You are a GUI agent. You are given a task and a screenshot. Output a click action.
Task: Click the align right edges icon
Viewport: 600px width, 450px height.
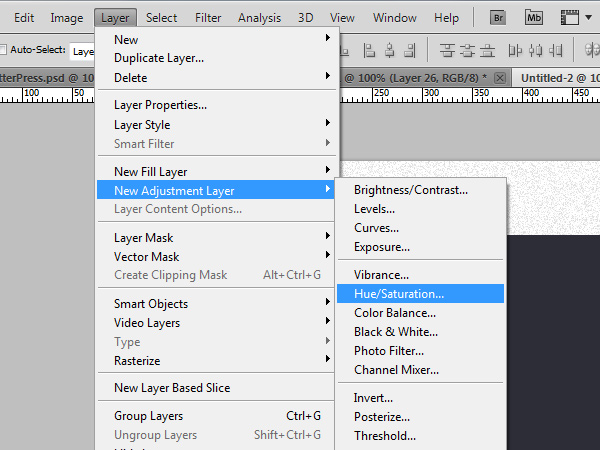pyautogui.click(x=410, y=50)
